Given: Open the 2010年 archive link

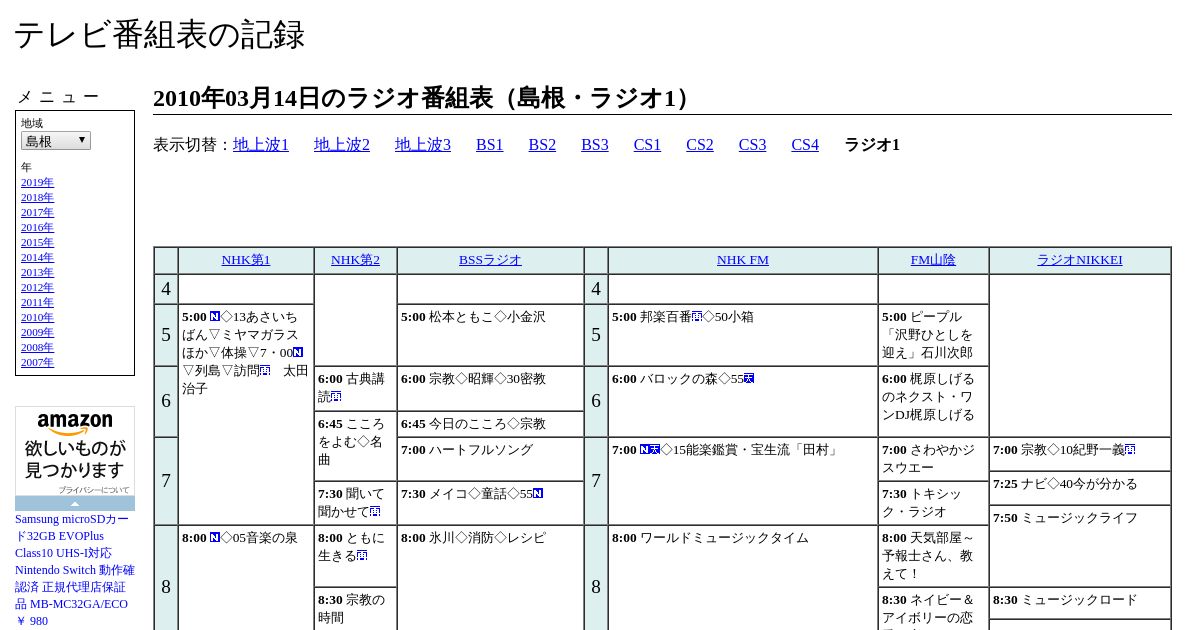Looking at the screenshot, I should click(37, 318).
